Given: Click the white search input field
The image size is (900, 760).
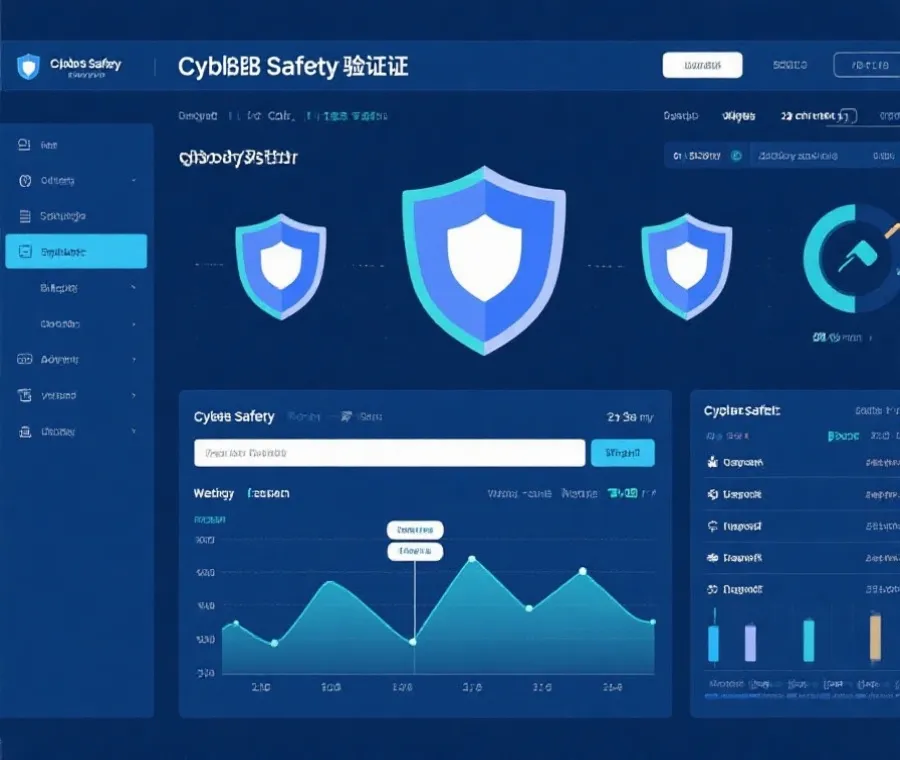Looking at the screenshot, I should point(389,453).
